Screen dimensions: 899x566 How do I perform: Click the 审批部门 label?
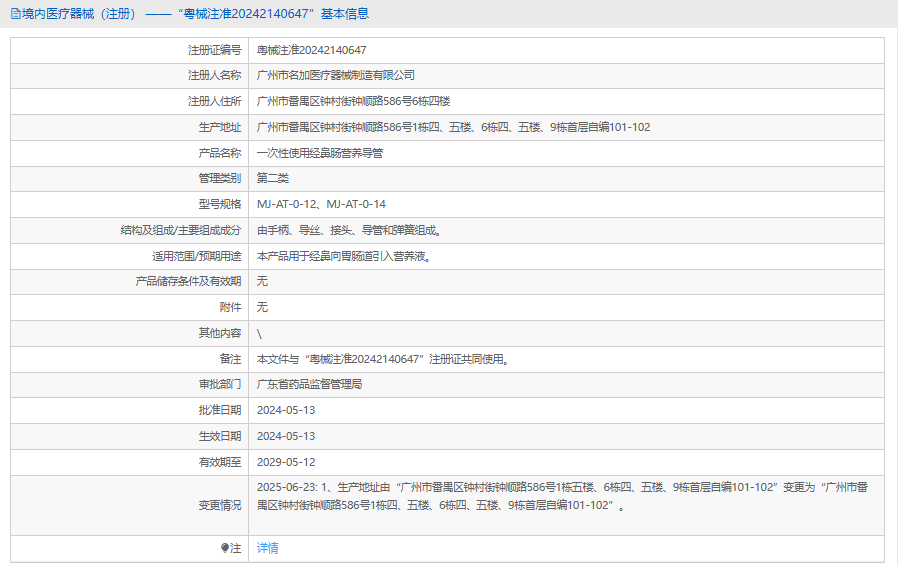click(x=220, y=384)
